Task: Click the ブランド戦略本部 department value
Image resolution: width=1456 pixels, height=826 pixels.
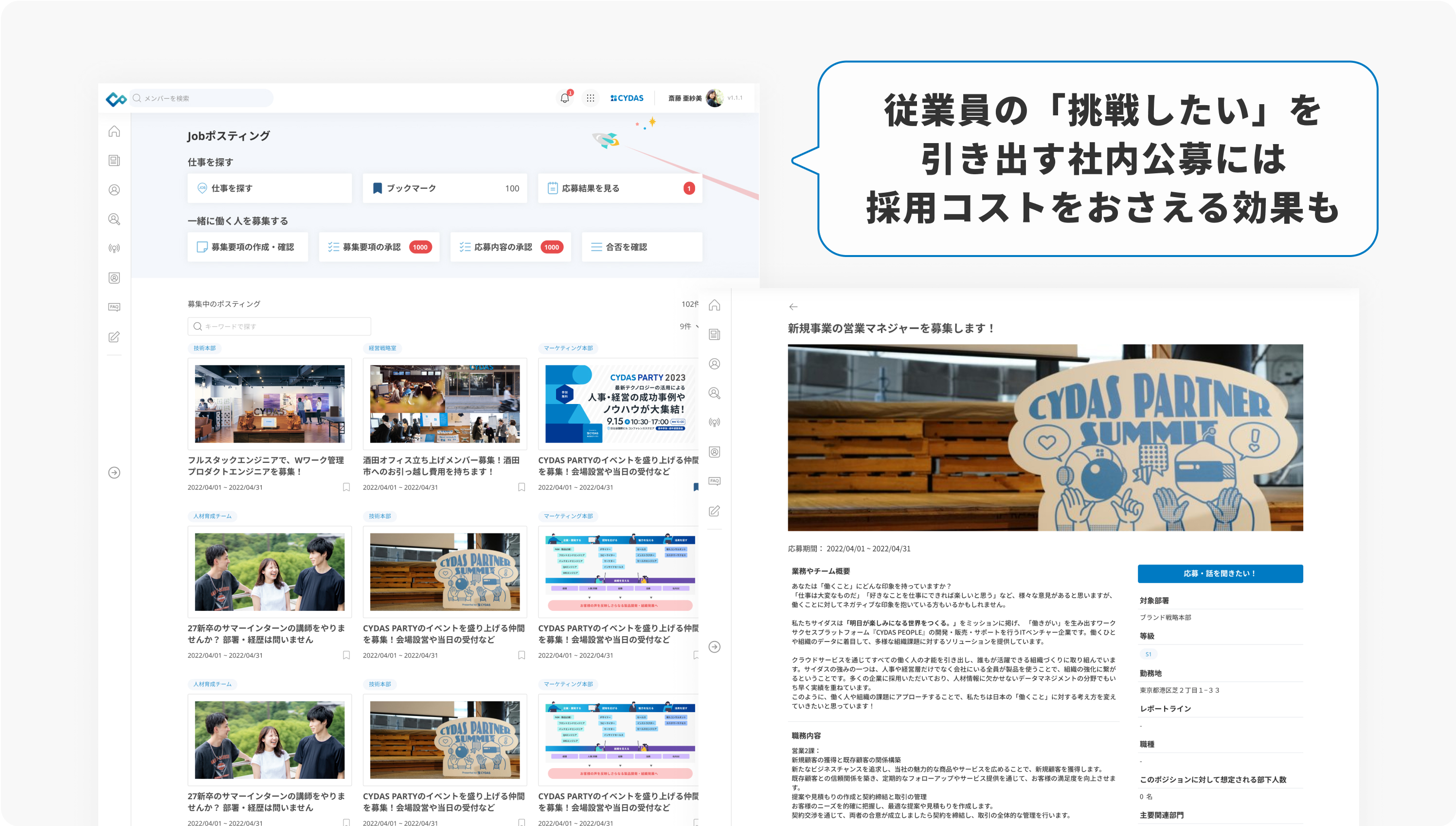Action: 1165,617
